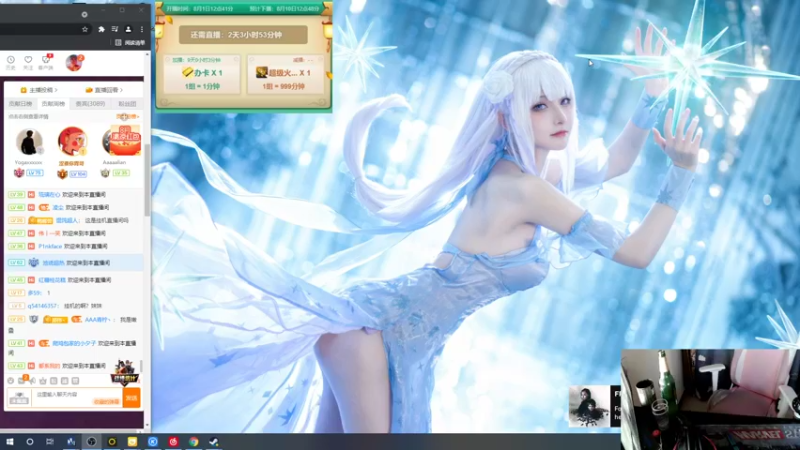Viewport: 800px width, 450px height.
Task: Click the music album art thumbnail
Action: point(589,406)
